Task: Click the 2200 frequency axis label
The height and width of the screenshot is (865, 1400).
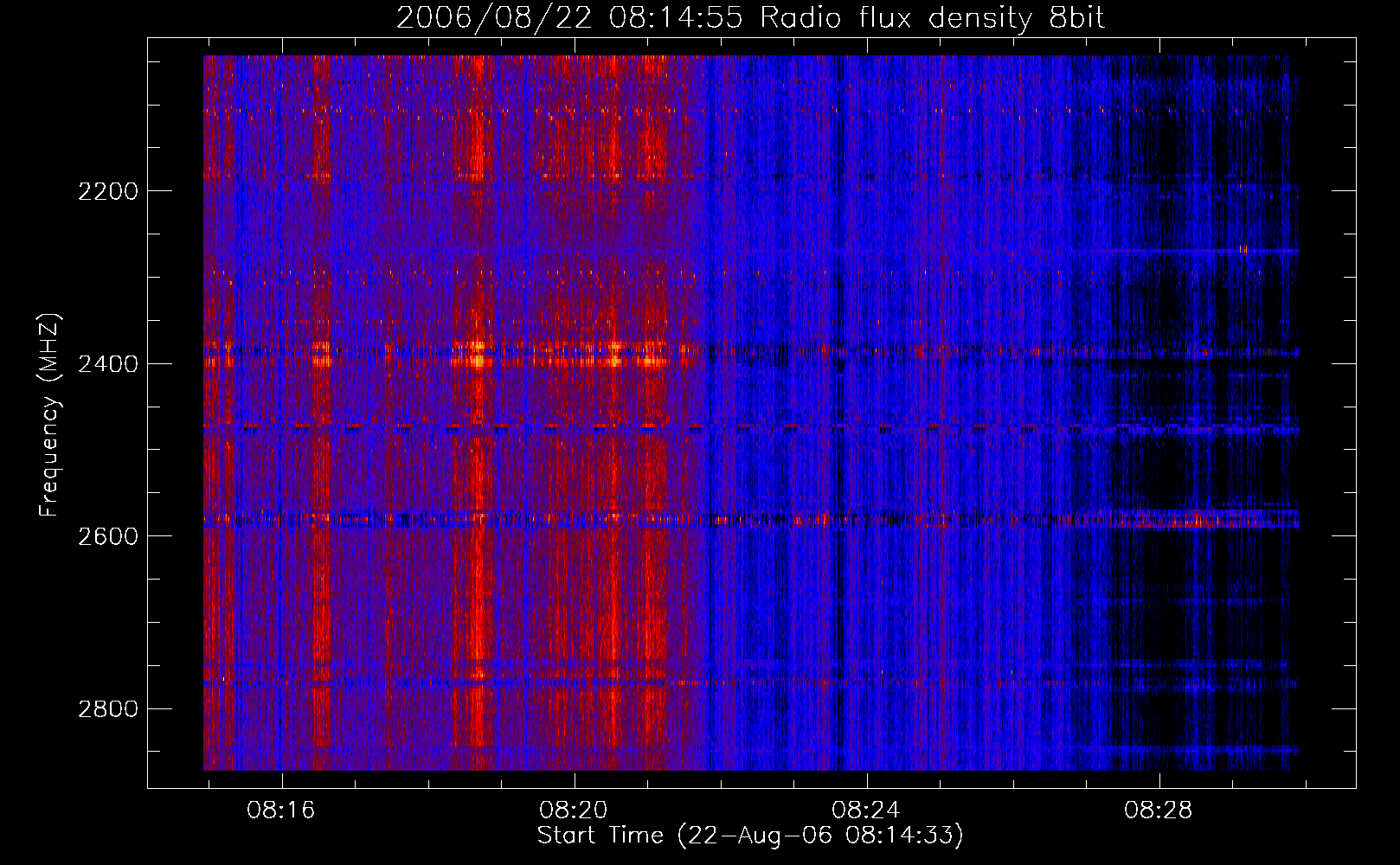Action: coord(108,191)
